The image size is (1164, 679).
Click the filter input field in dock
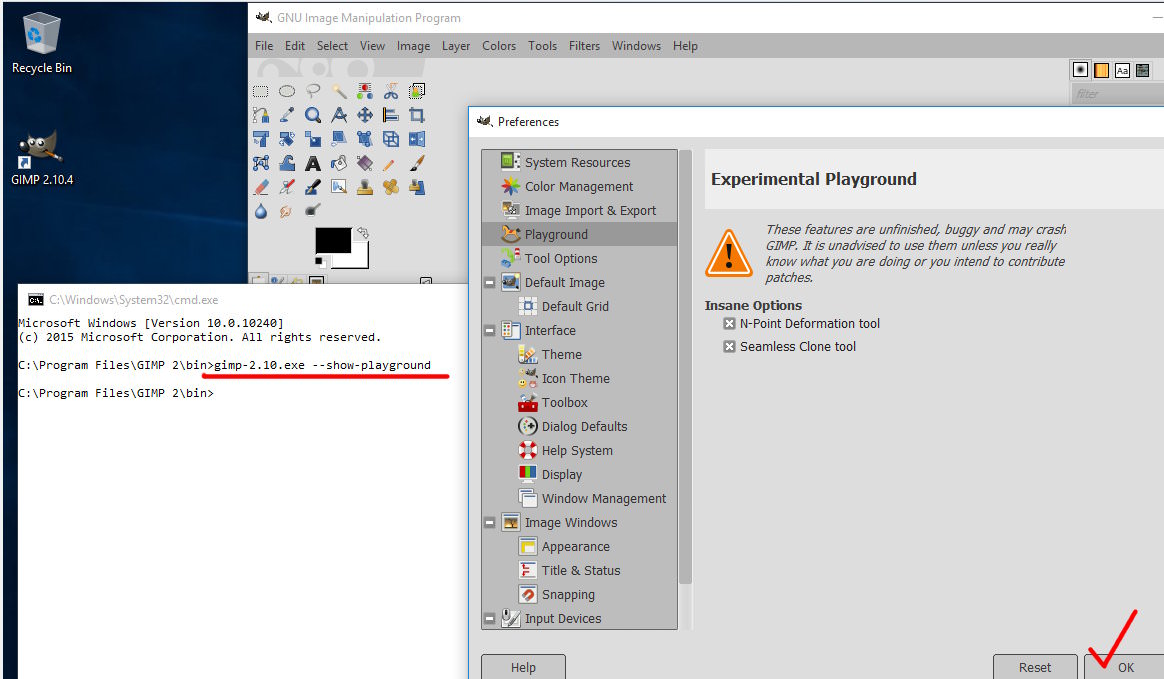(1117, 94)
